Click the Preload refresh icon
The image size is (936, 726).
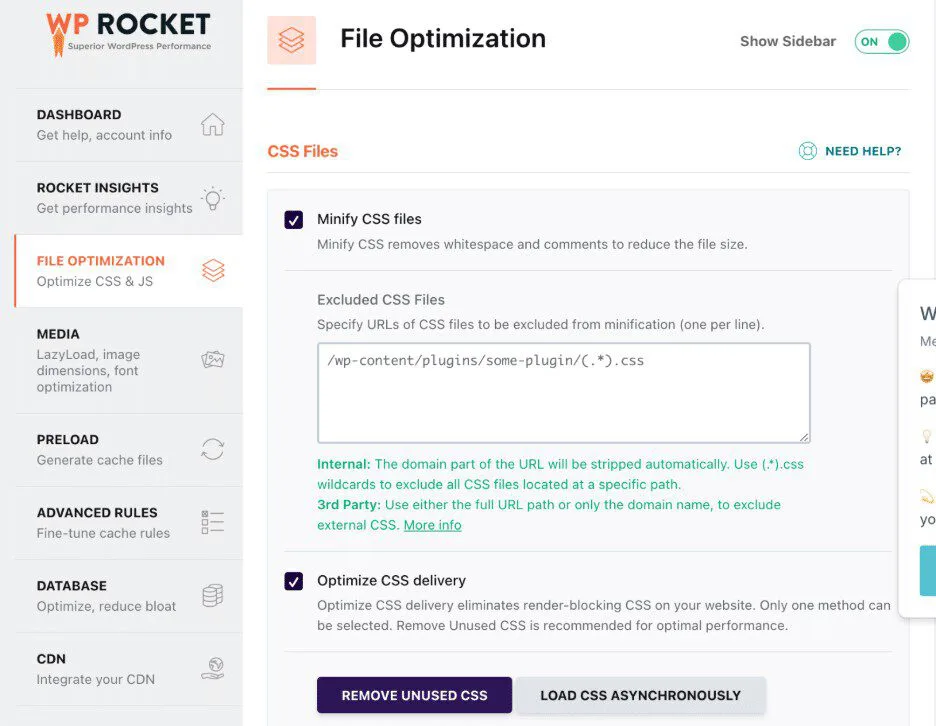[x=212, y=450]
